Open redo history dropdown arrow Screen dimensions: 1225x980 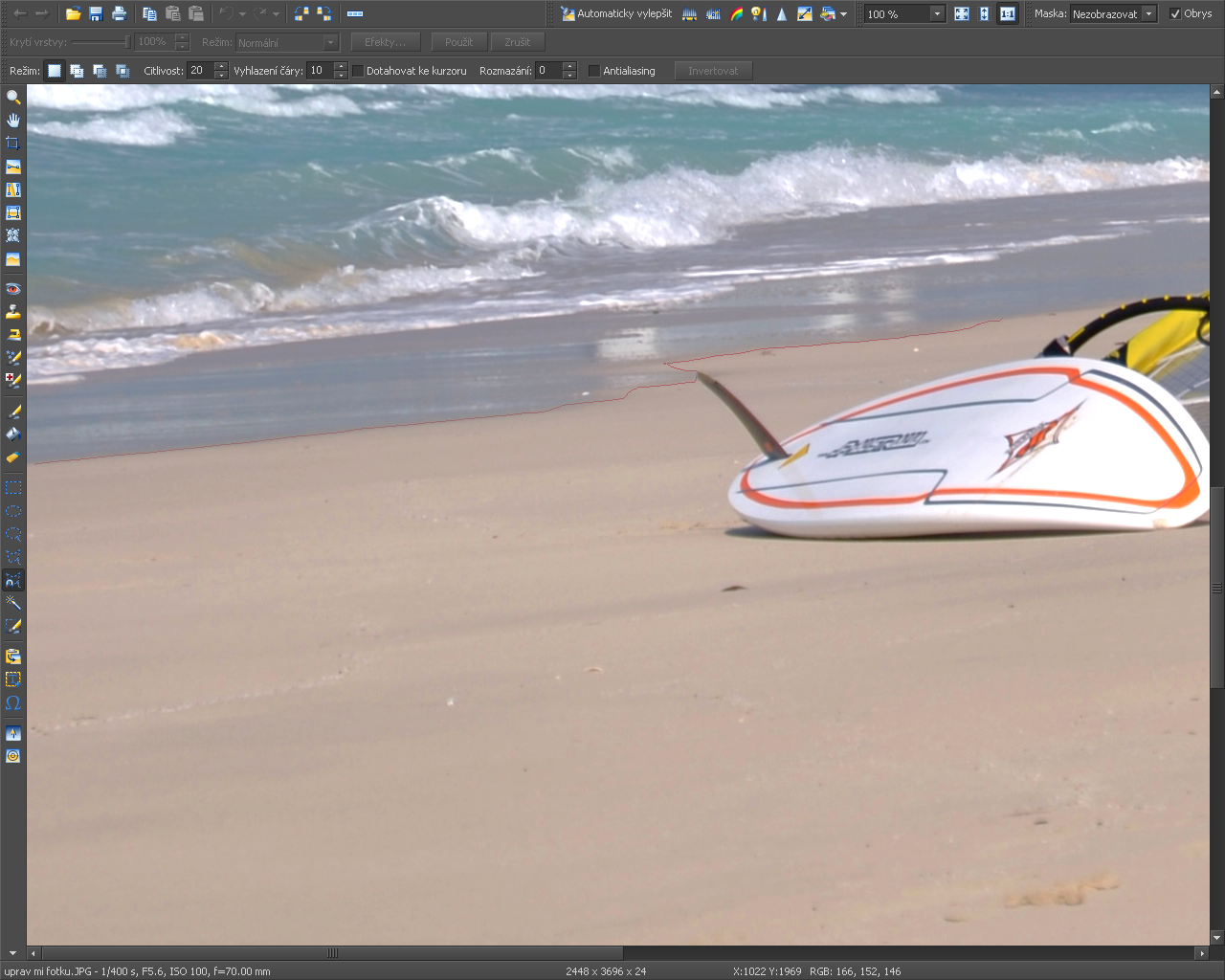coord(276,14)
